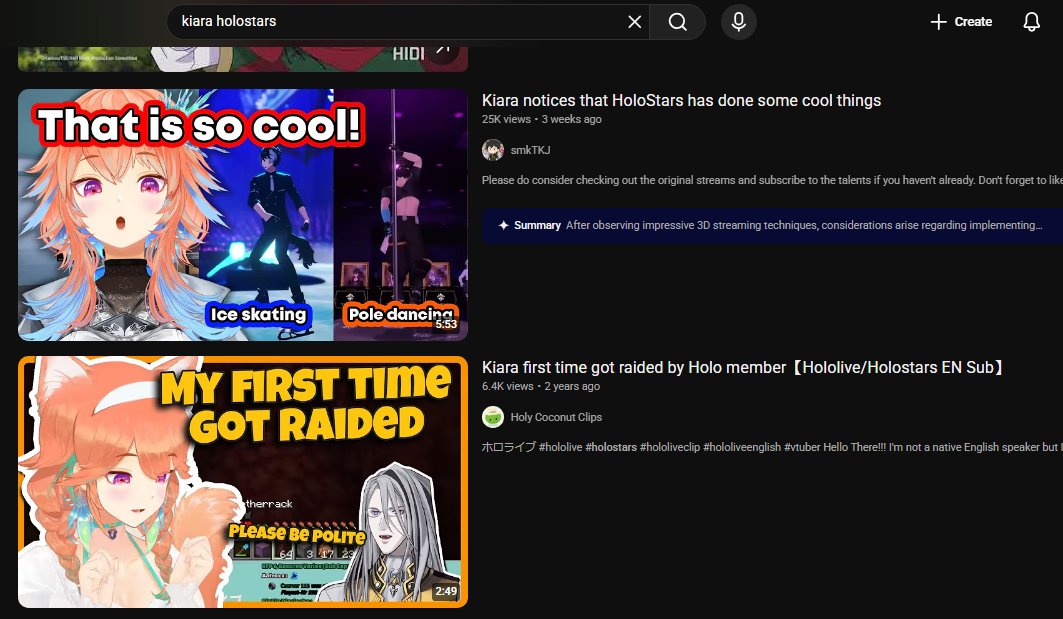Visit the Holy Coconut Clips channel name
Image resolution: width=1063 pixels, height=619 pixels.
coord(556,417)
